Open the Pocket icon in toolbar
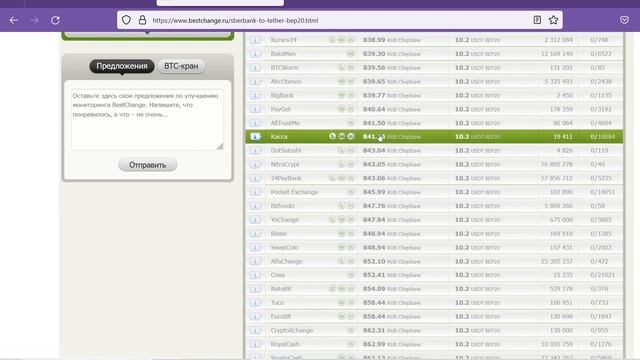The image size is (640, 360). (624, 20)
